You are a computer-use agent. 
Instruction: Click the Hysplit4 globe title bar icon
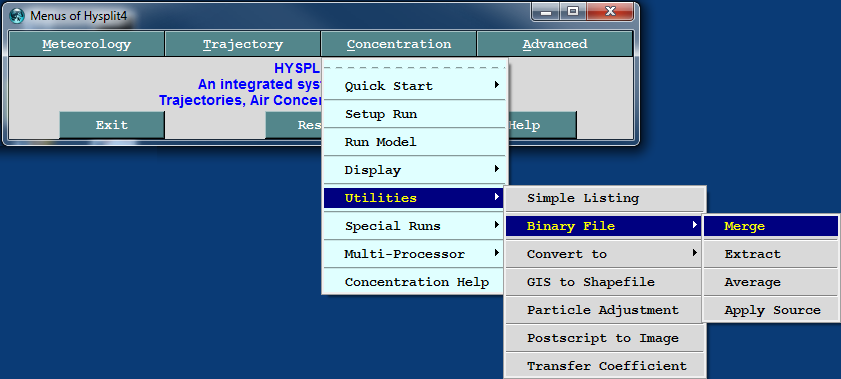coord(17,16)
